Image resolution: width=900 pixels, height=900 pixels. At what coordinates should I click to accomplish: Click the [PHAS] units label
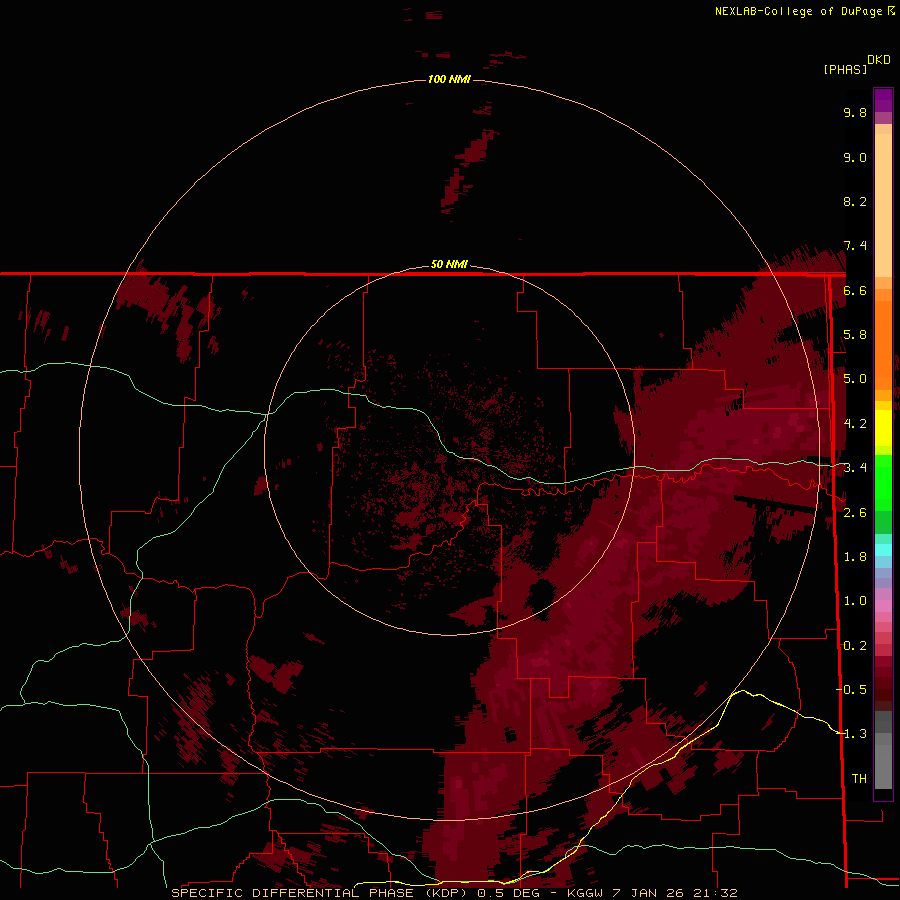coord(845,69)
